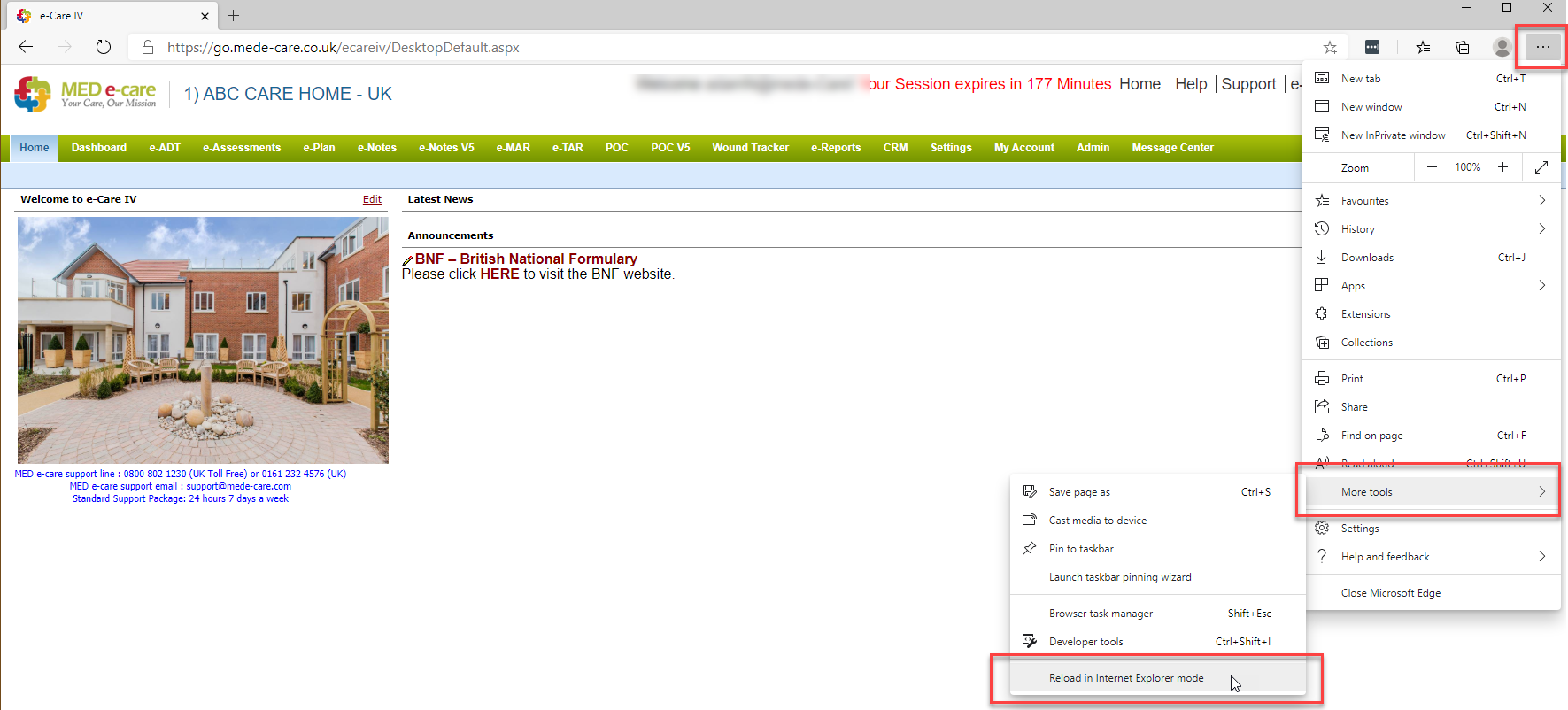Click the page refresh icon
The height and width of the screenshot is (710, 1568).
click(x=104, y=47)
